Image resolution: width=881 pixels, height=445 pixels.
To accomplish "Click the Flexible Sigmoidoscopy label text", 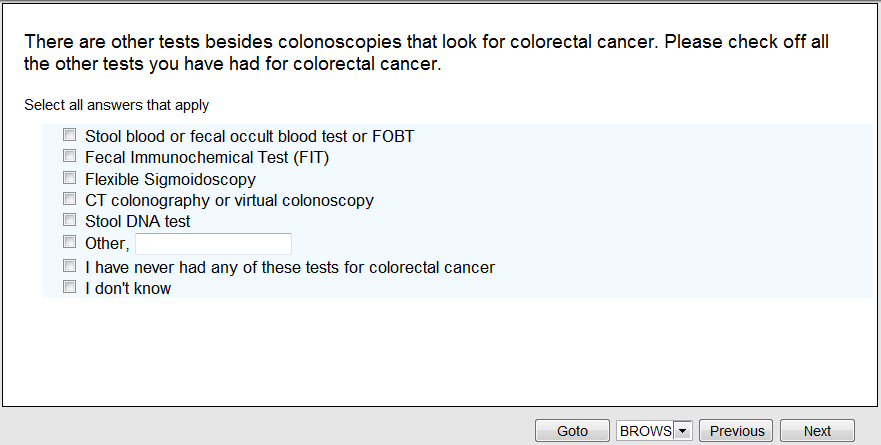I will click(x=170, y=180).
